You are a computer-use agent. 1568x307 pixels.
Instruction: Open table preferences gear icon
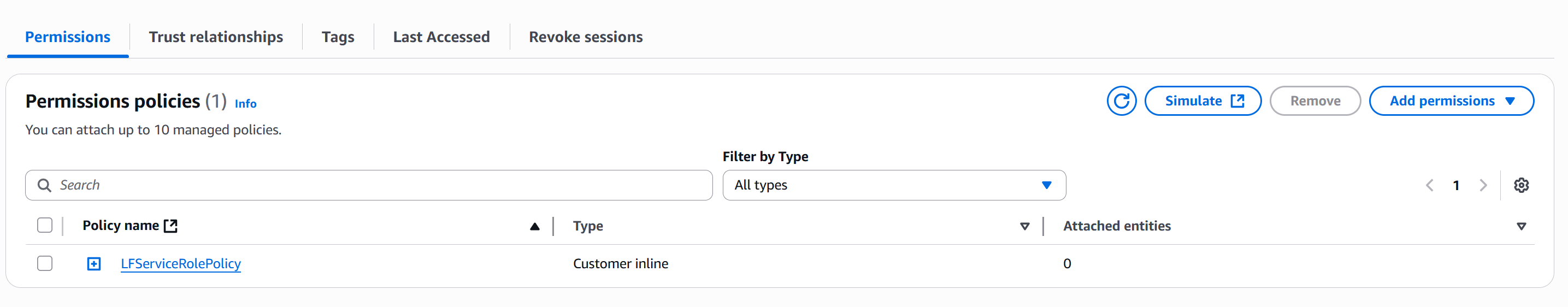click(1521, 185)
